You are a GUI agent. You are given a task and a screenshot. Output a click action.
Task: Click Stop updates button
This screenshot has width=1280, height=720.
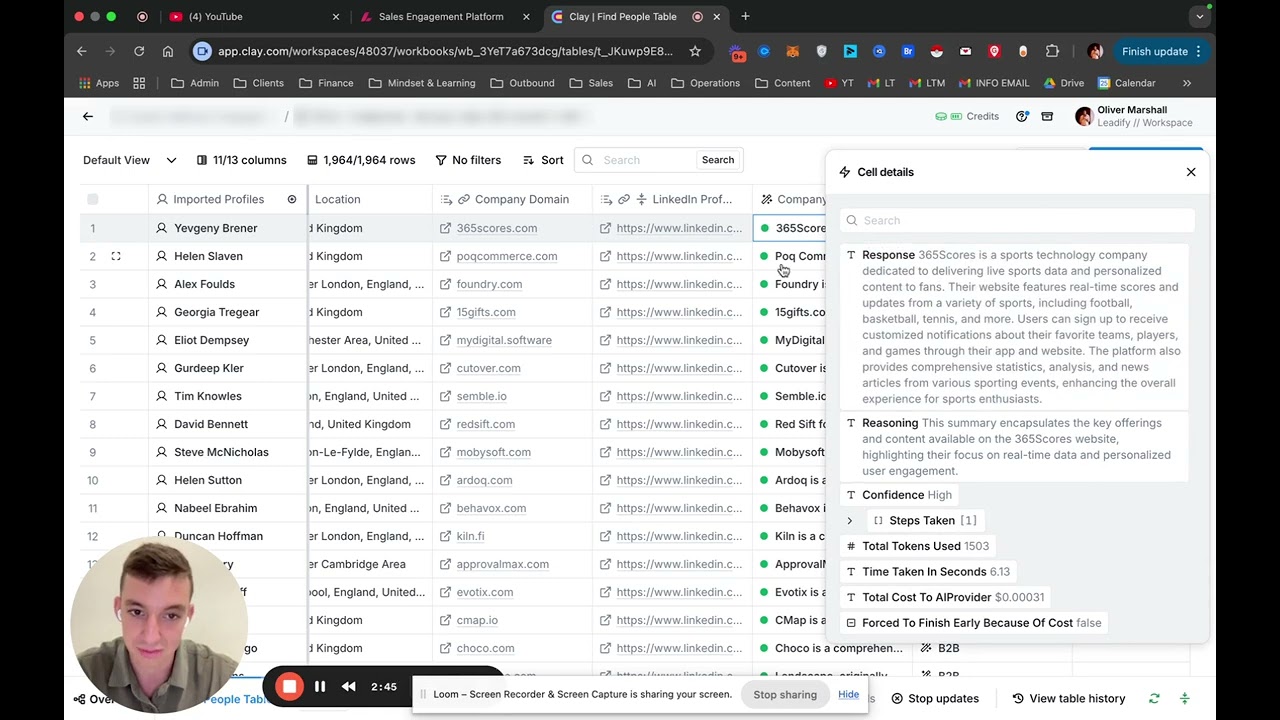(935, 699)
